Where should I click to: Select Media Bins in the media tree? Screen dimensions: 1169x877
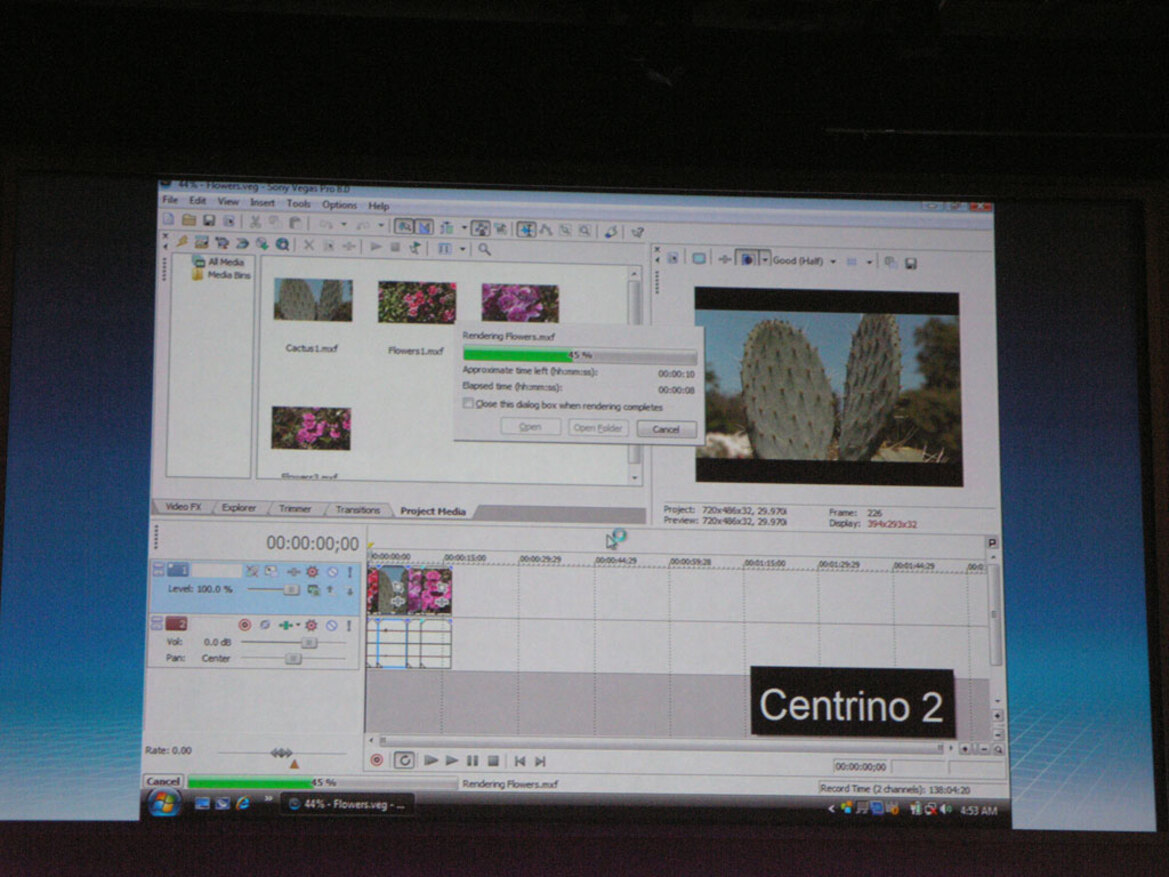pos(222,274)
